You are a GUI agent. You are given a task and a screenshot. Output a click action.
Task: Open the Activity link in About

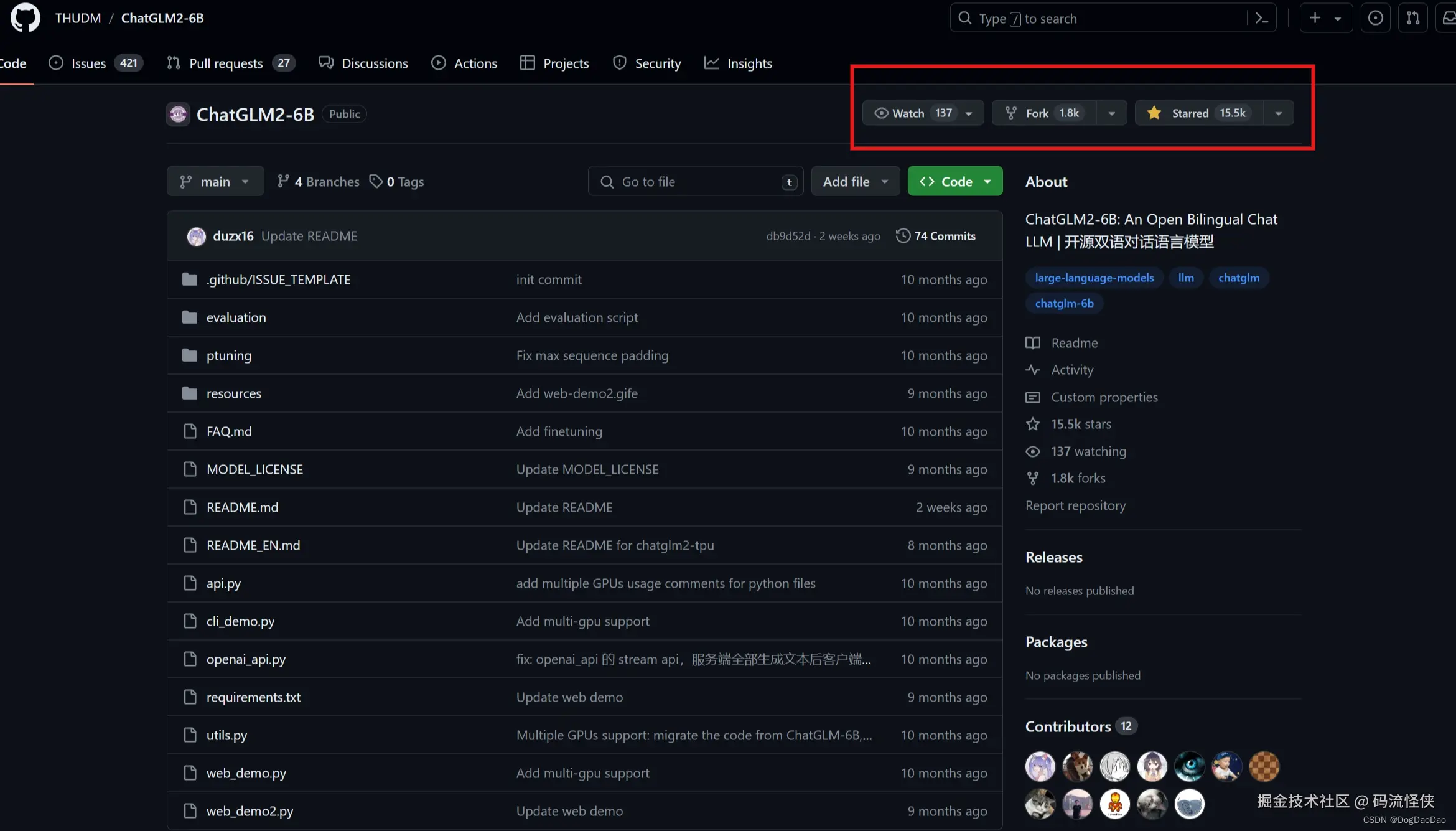(1060, 370)
